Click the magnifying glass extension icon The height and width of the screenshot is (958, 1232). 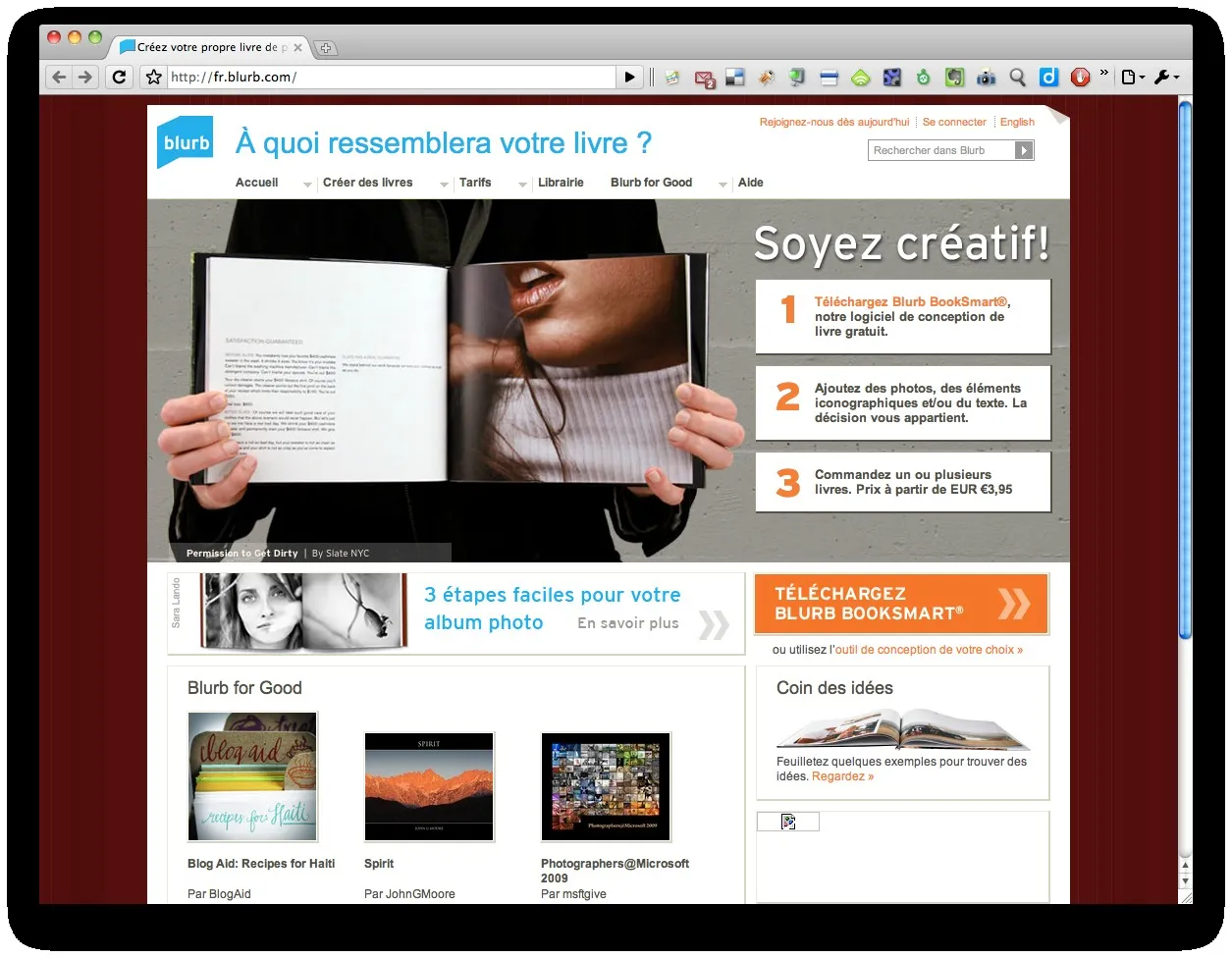pos(1018,77)
